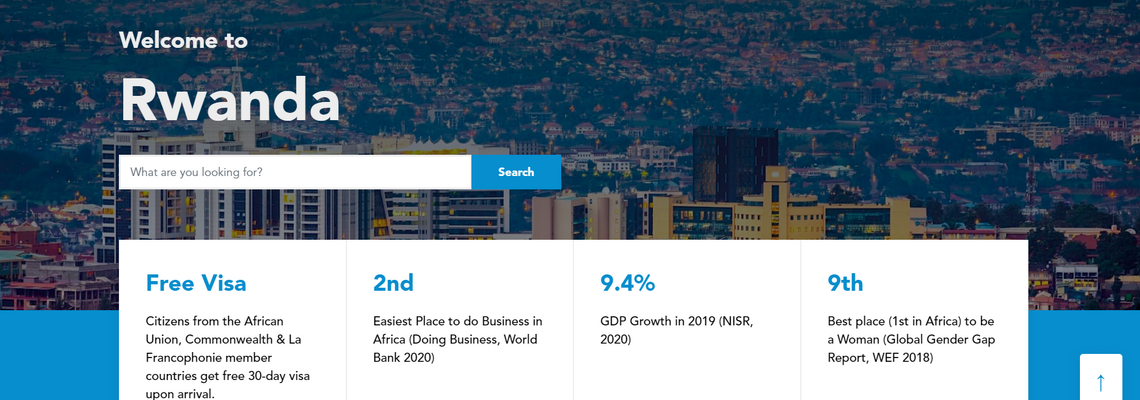Image resolution: width=1140 pixels, height=400 pixels.
Task: Click the "Best place to be a Woman" text
Action: point(911,339)
